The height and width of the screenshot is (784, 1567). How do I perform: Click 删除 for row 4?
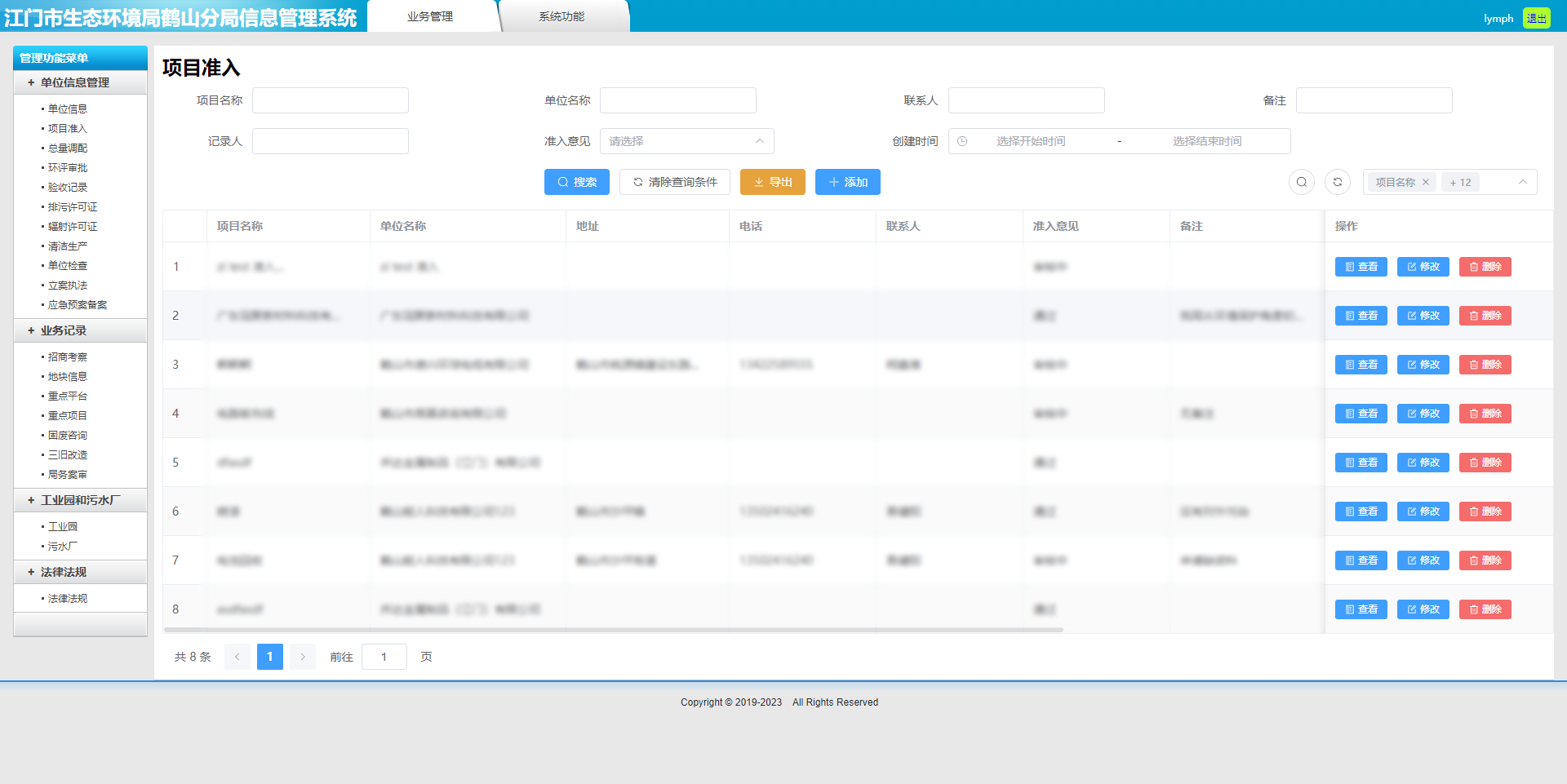1485,414
